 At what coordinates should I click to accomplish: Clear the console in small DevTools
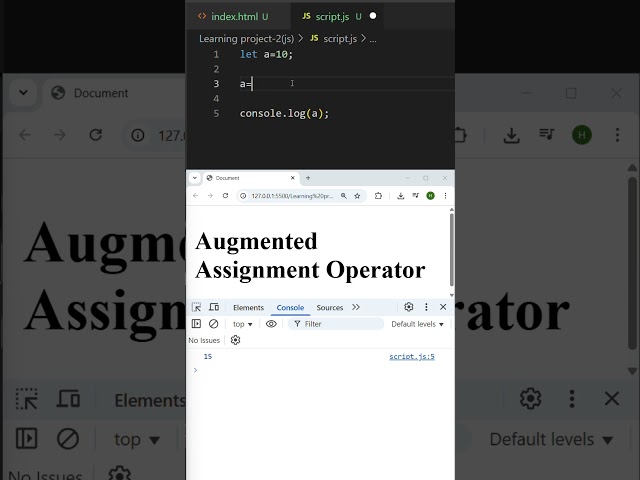(213, 324)
